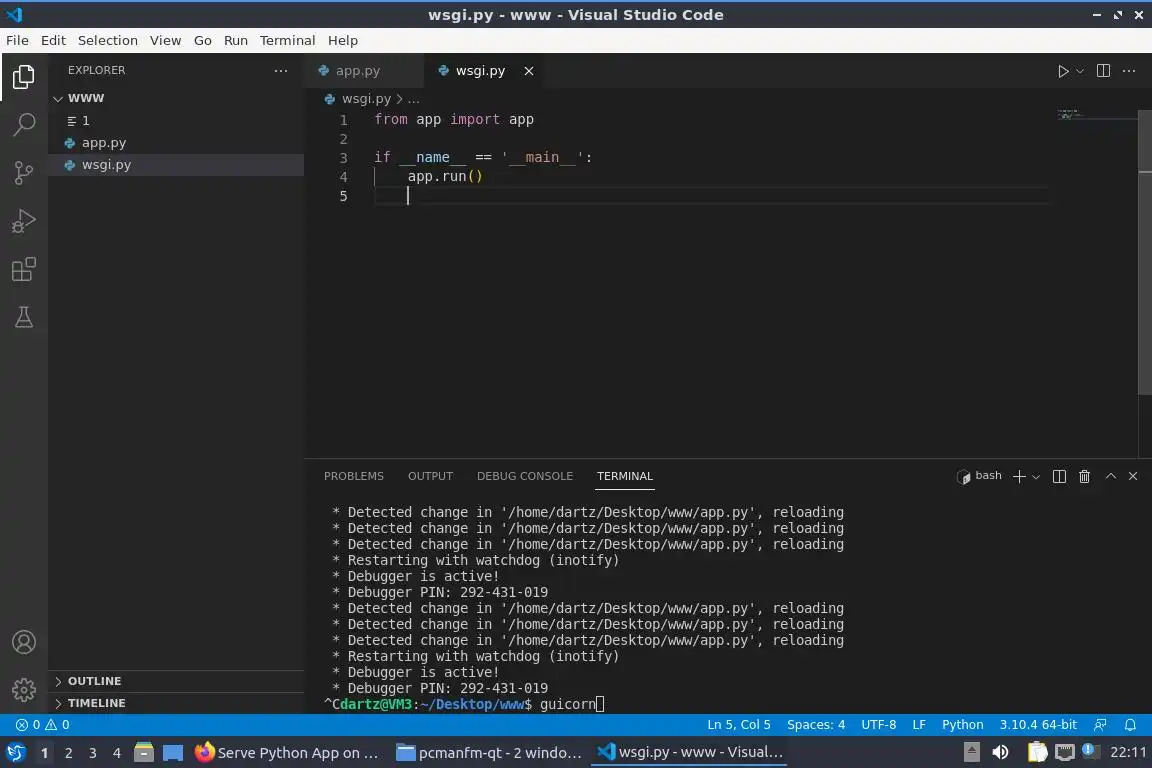Expand the TIMELINE section
Screen dimensions: 1152x768
[176, 703]
